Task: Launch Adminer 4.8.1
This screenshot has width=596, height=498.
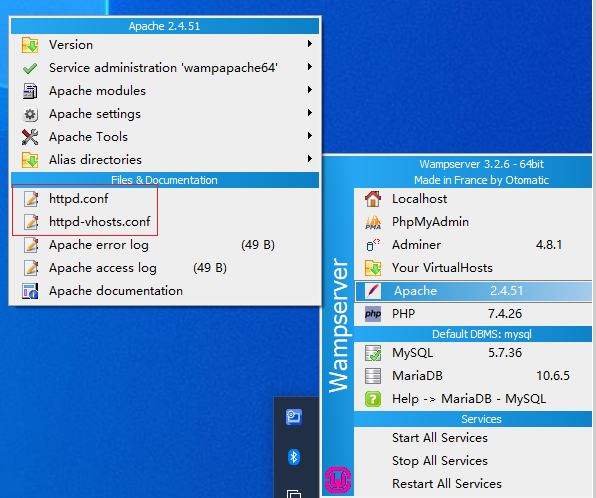Action: pos(473,245)
